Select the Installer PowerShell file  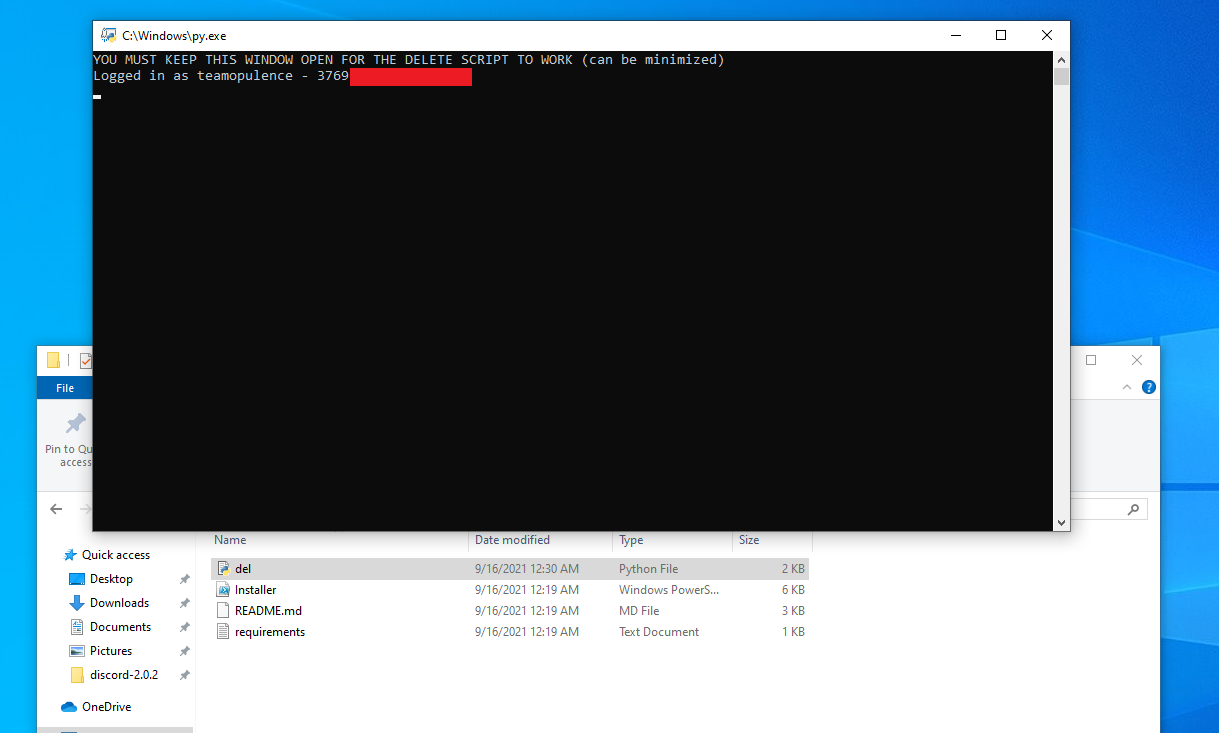click(510, 590)
